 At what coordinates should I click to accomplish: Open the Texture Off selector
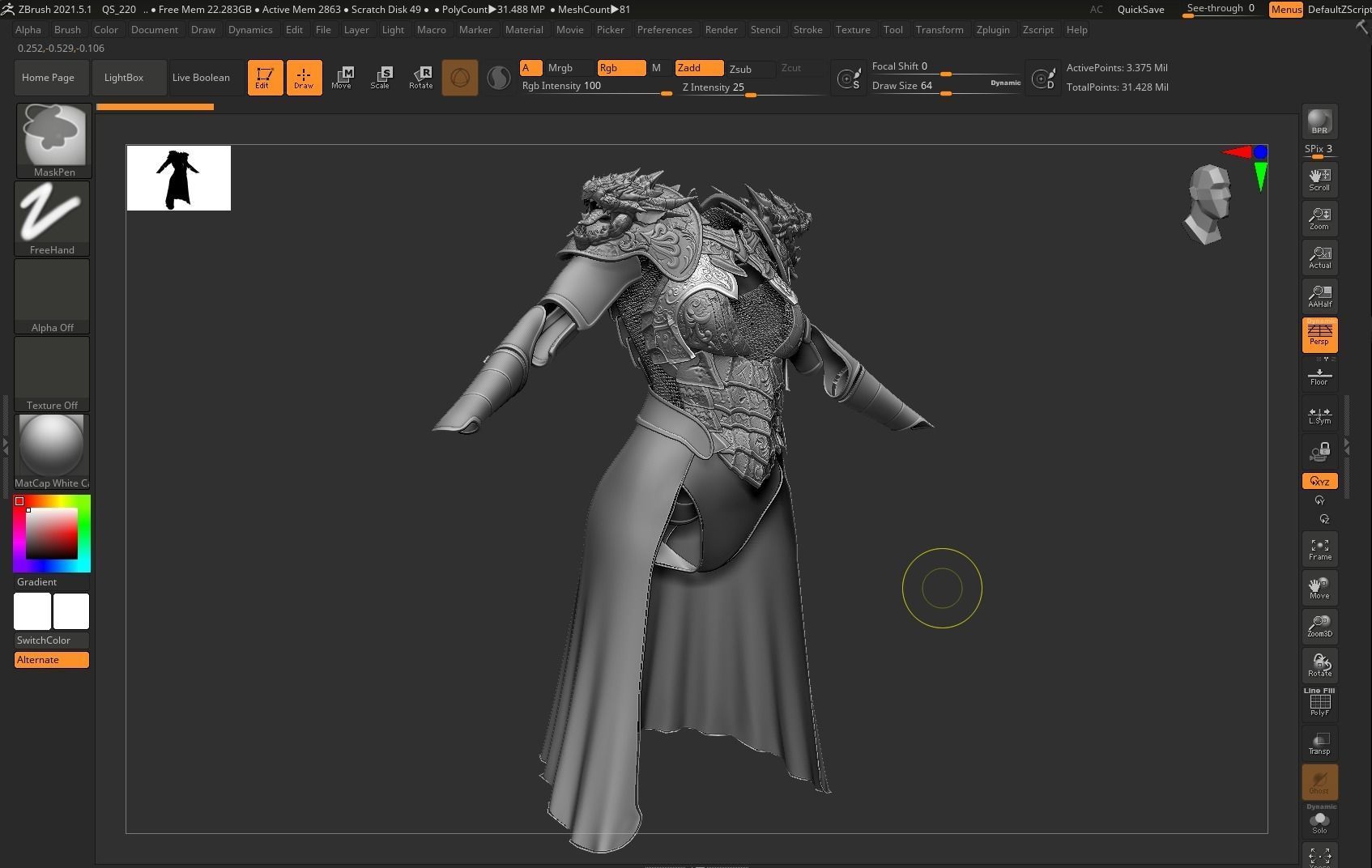click(x=52, y=373)
